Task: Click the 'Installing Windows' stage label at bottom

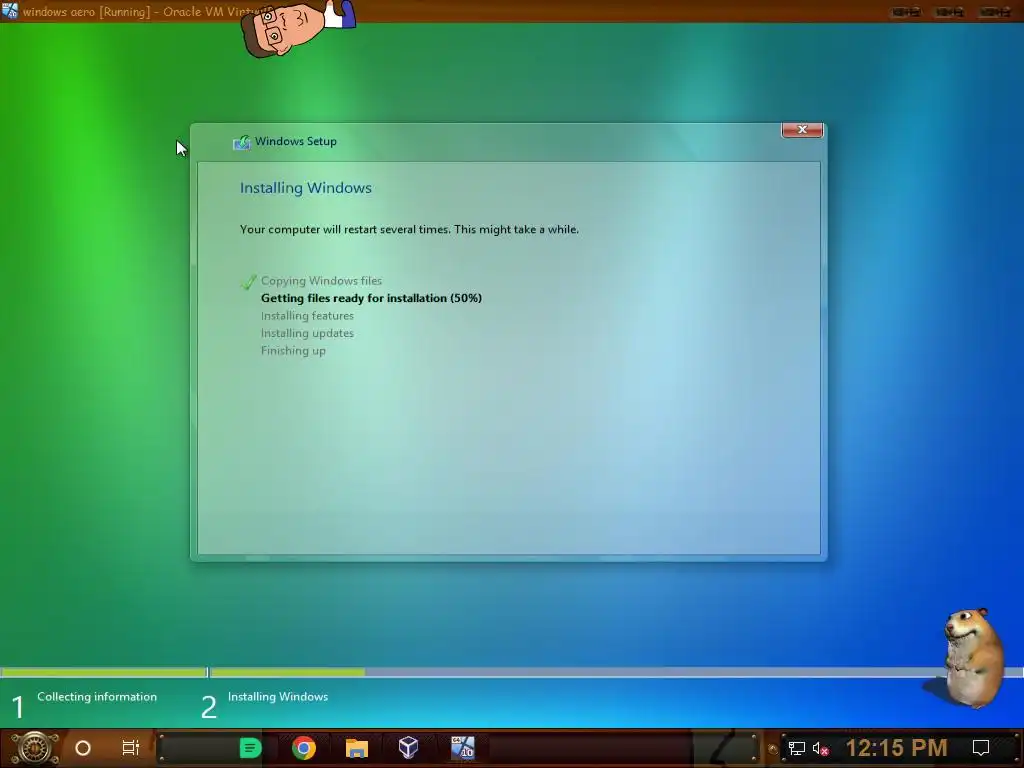Action: tap(278, 697)
